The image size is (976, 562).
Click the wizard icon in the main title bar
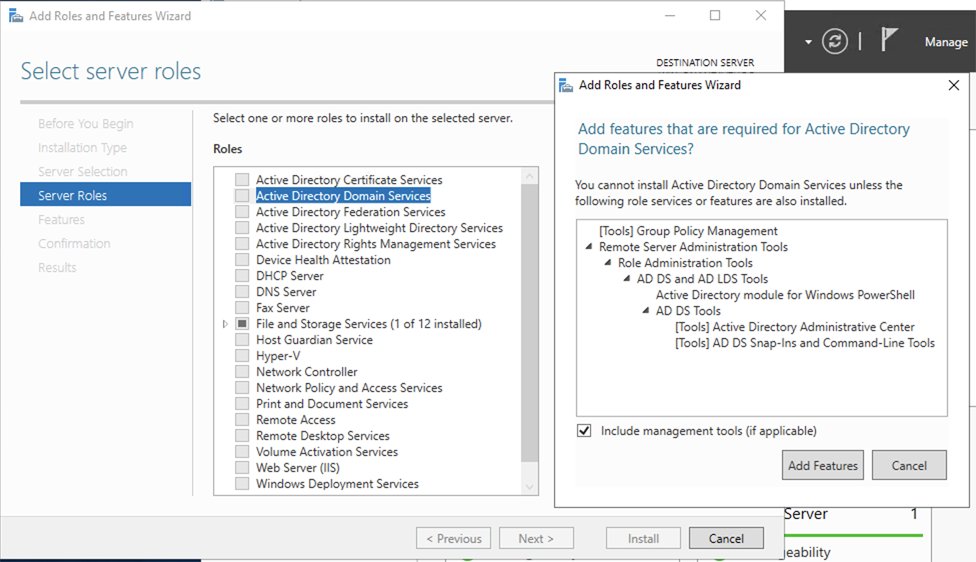(x=16, y=16)
